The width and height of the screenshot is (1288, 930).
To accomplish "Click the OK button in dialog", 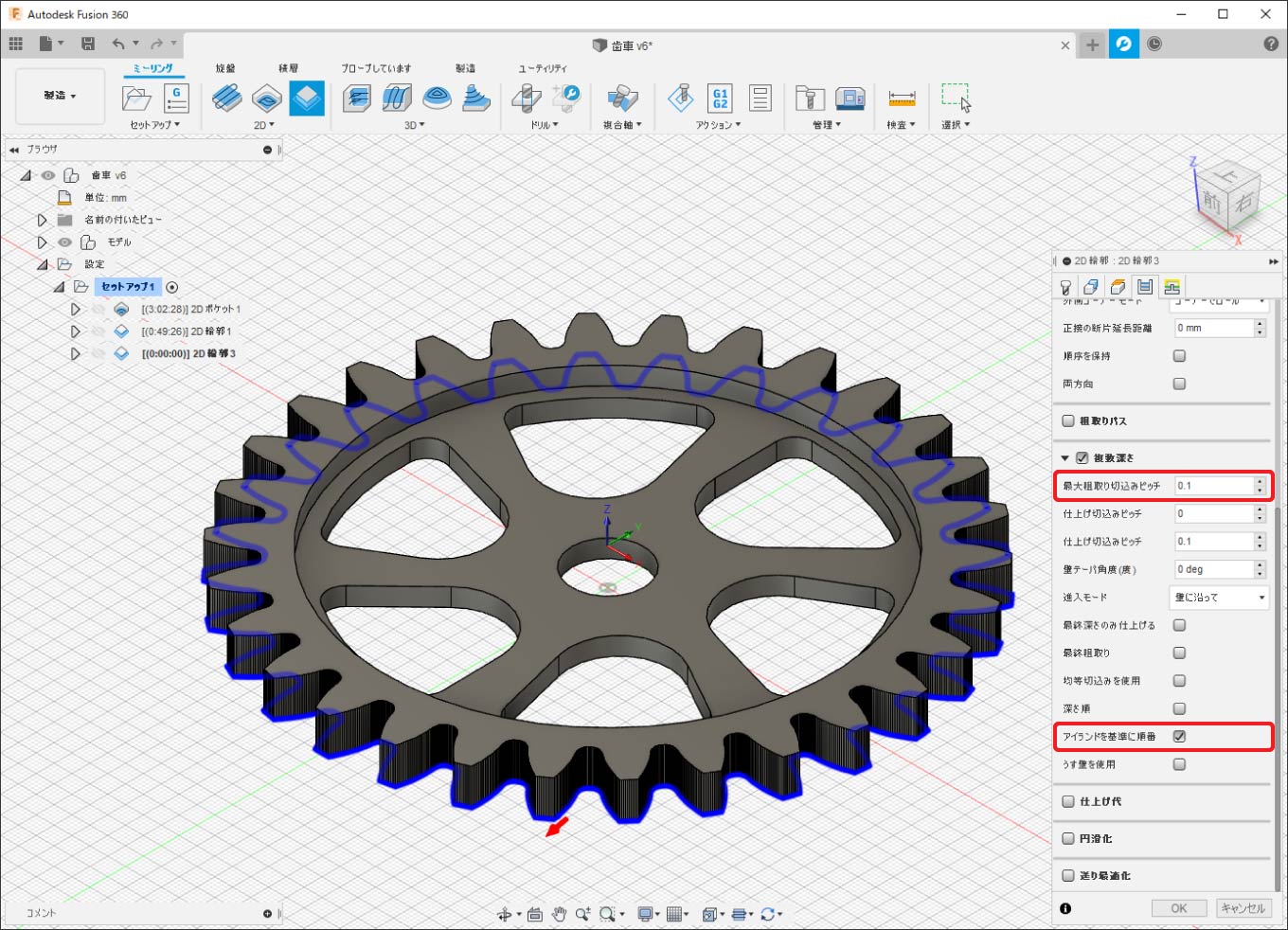I will (1178, 908).
